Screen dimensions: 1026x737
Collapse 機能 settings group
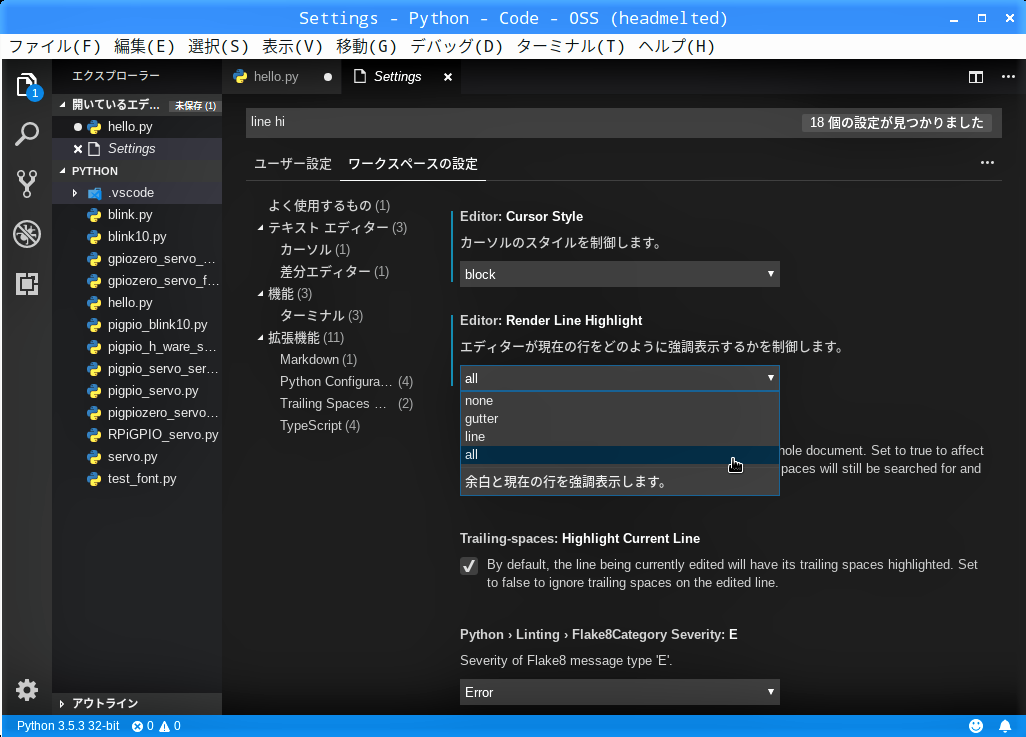click(x=260, y=294)
